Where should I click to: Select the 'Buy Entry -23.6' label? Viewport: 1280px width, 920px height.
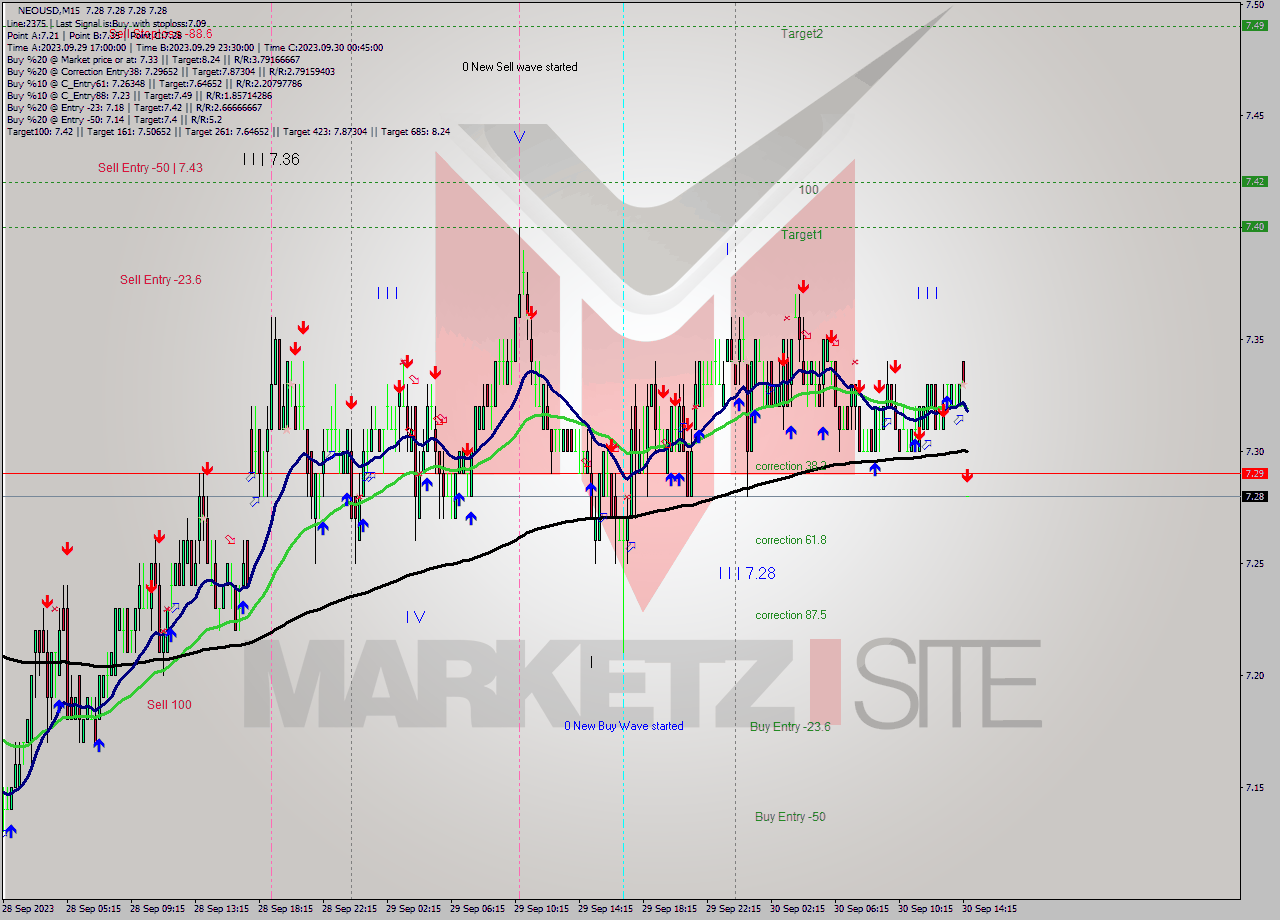[790, 727]
